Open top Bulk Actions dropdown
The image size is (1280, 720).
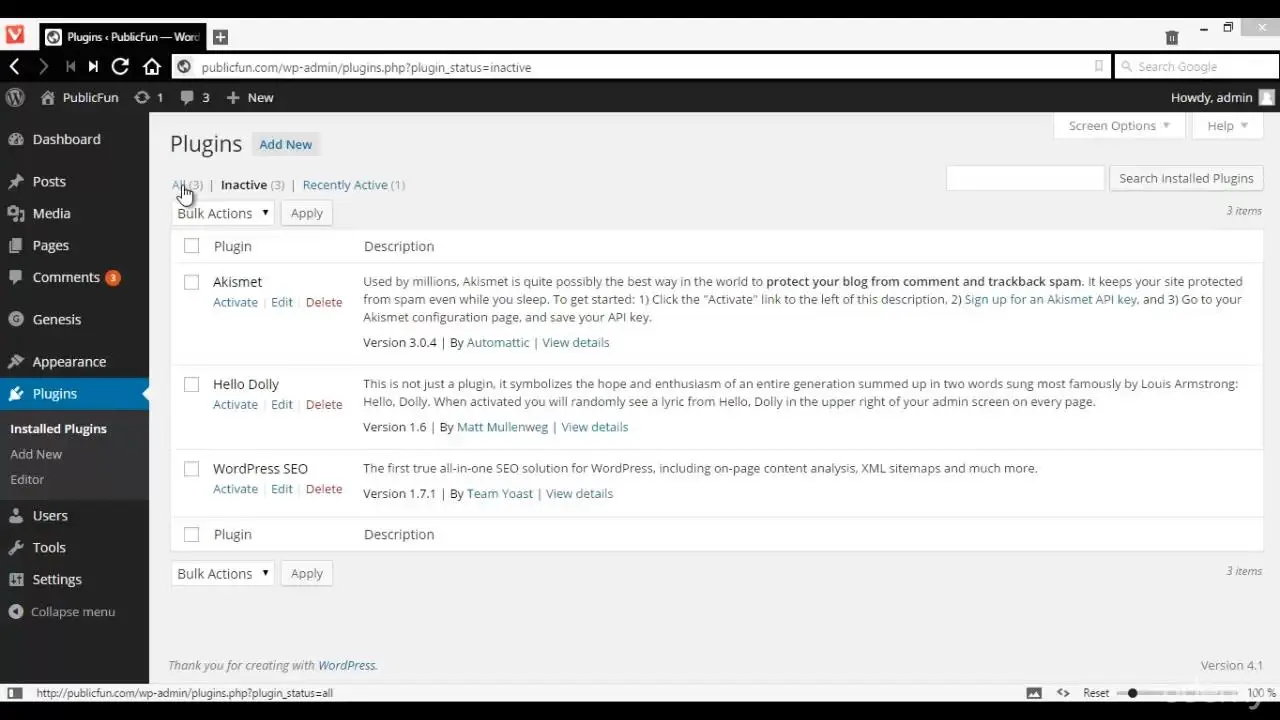pyautogui.click(x=222, y=213)
